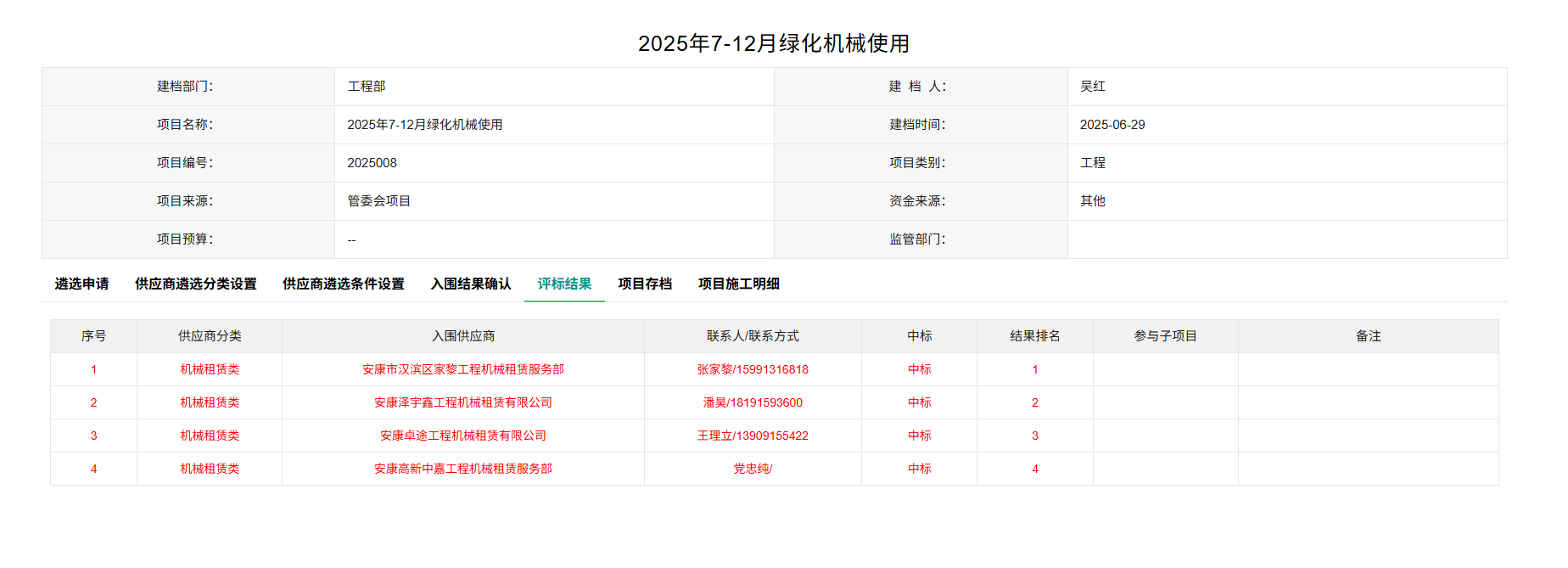The image size is (1568, 568).
Task: Click supplier 安康高新中嘉工程机械租赁服务部
Action: (x=462, y=469)
